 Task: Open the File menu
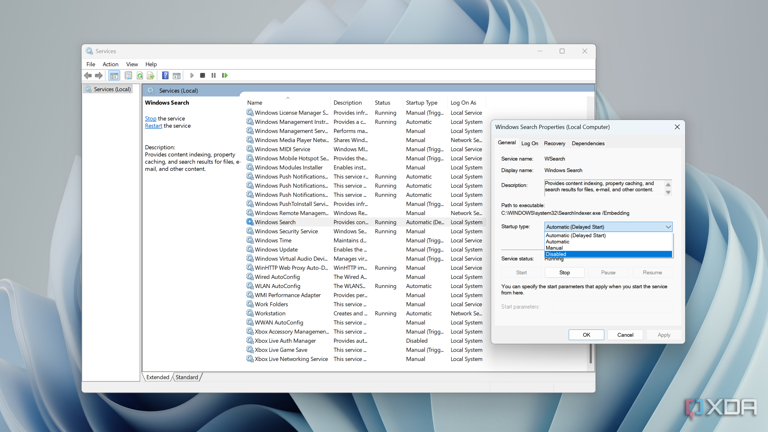tap(91, 64)
